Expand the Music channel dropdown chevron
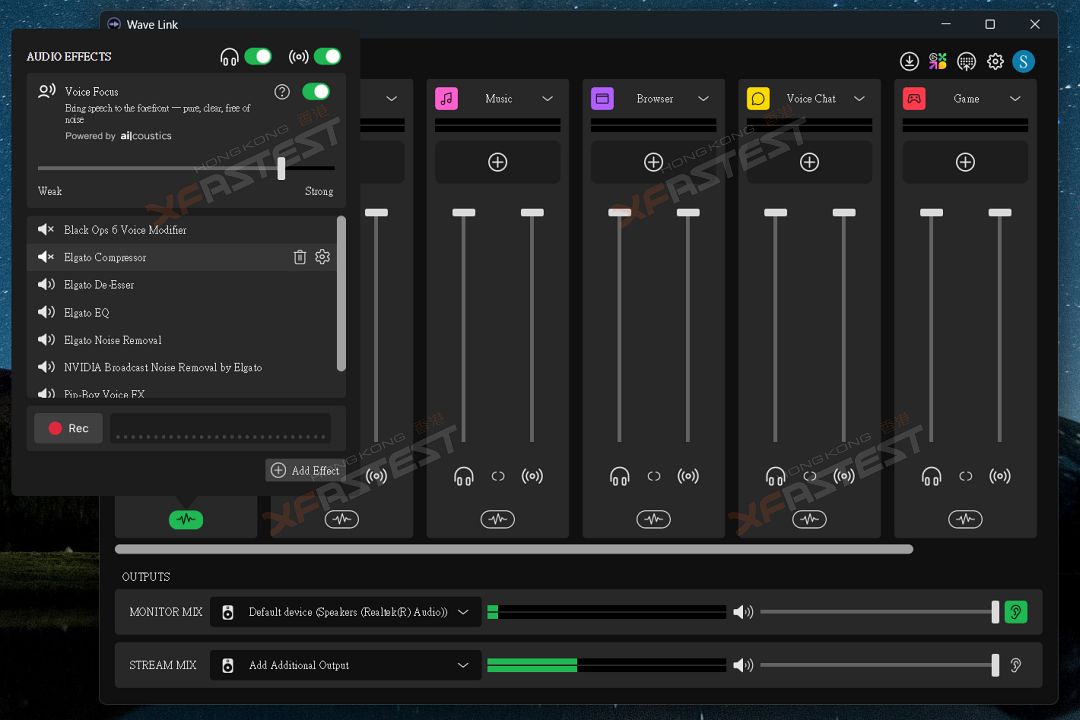Image resolution: width=1080 pixels, height=720 pixels. [x=548, y=99]
